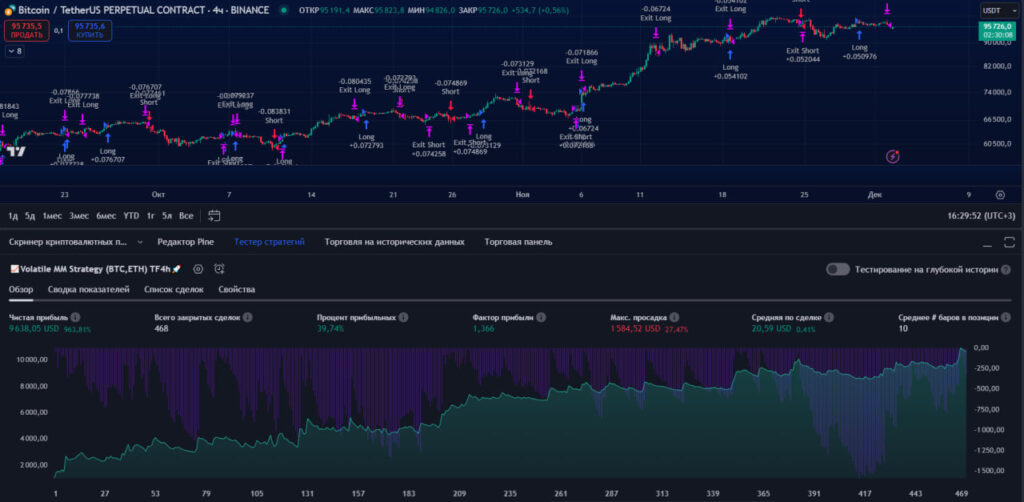
Task: Set chart range to YTD
Action: [131, 216]
